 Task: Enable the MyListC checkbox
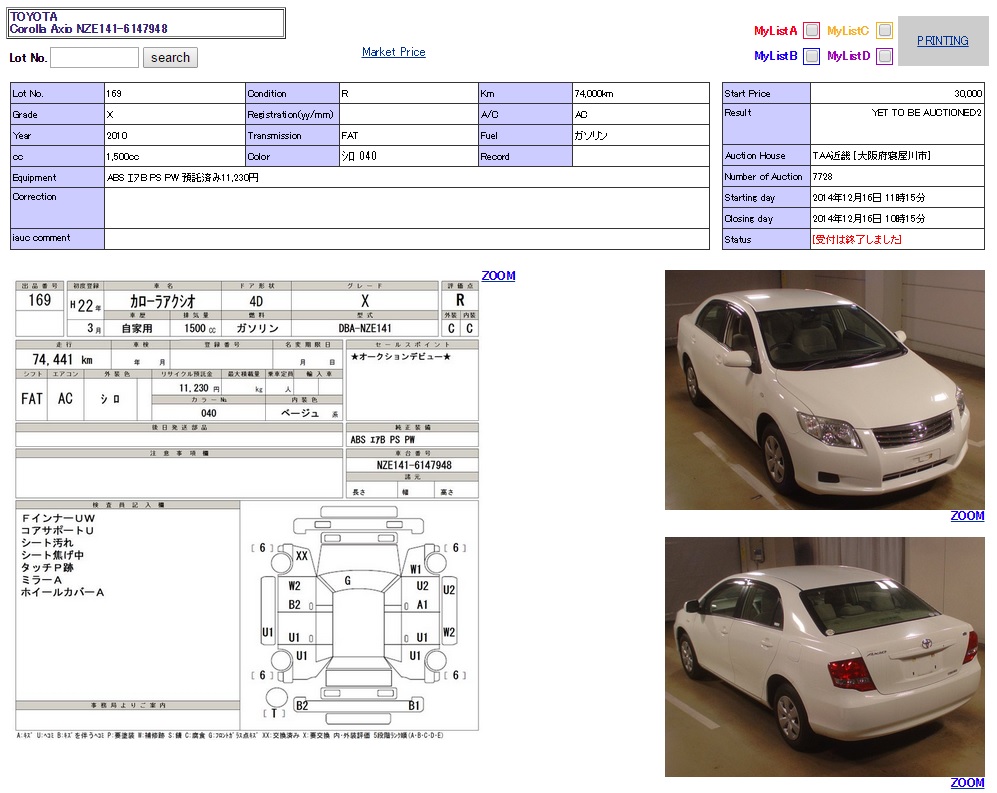pyautogui.click(x=884, y=30)
